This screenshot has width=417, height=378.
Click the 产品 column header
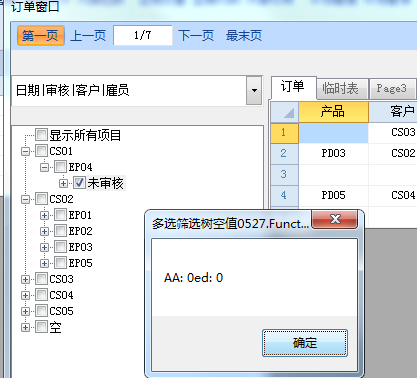coord(333,112)
